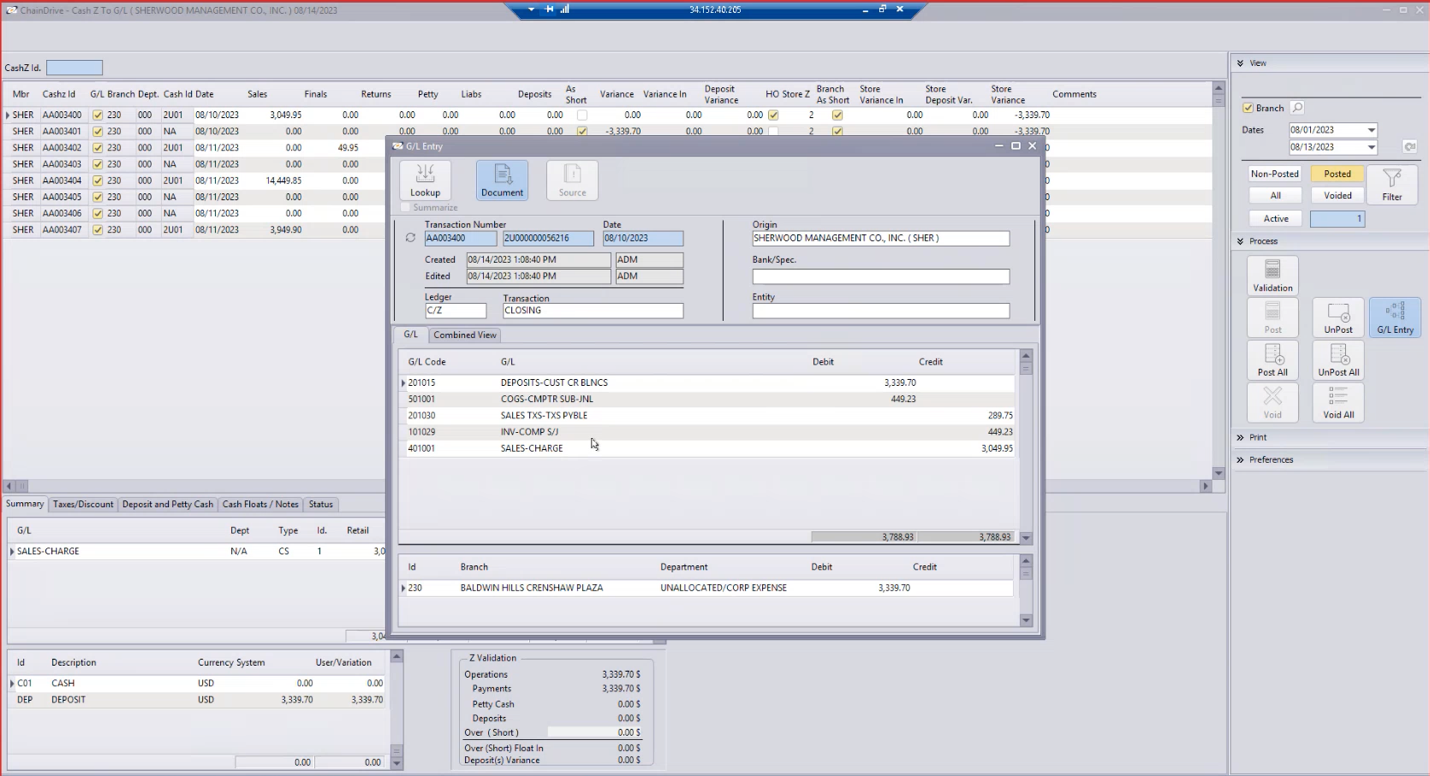
Task: Toggle HO checkbox in the AA003400 row
Action: 773,115
